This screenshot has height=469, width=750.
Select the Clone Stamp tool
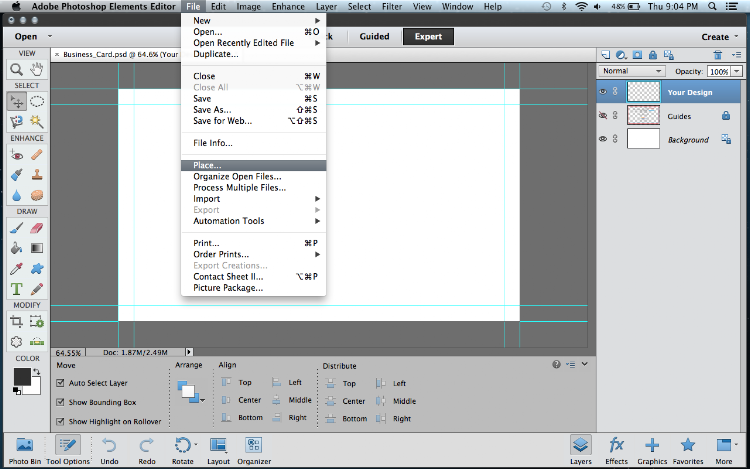coord(37,175)
